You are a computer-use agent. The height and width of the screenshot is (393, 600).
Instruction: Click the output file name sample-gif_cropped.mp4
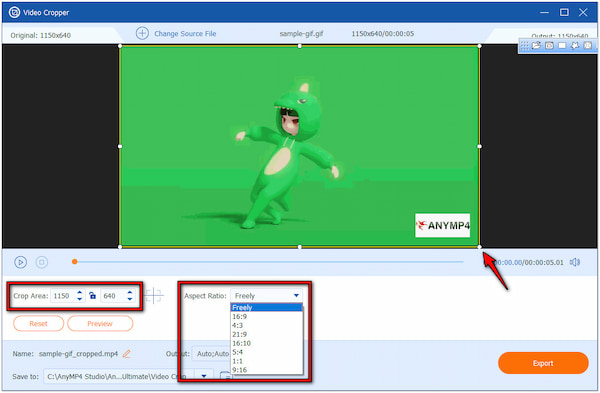78,354
